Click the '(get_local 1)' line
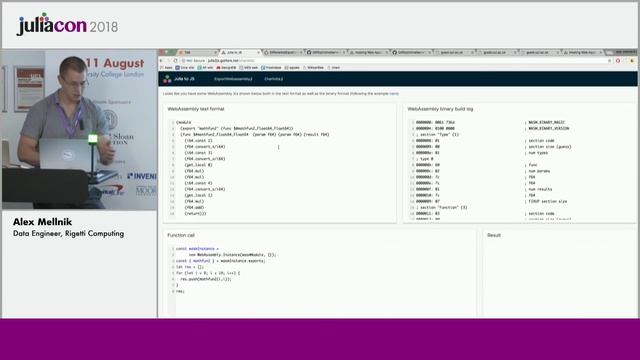 pyautogui.click(x=198, y=195)
